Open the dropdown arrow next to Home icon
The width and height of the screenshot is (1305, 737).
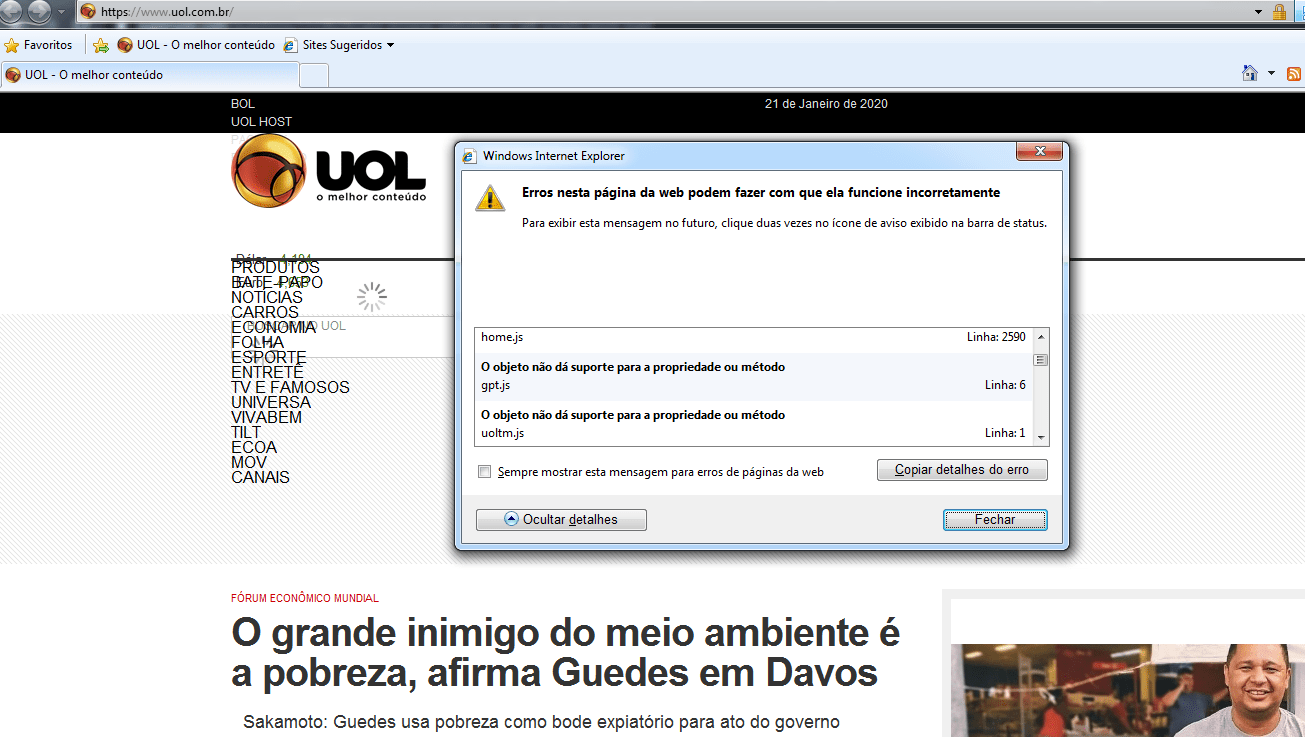[1271, 73]
